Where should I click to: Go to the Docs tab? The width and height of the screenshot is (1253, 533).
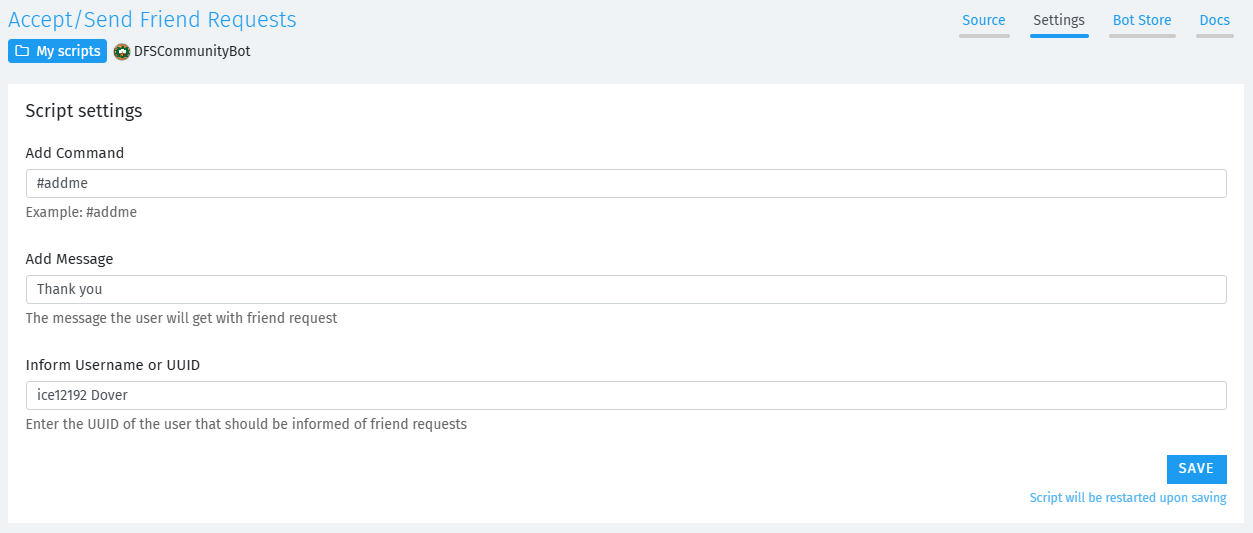(x=1215, y=20)
